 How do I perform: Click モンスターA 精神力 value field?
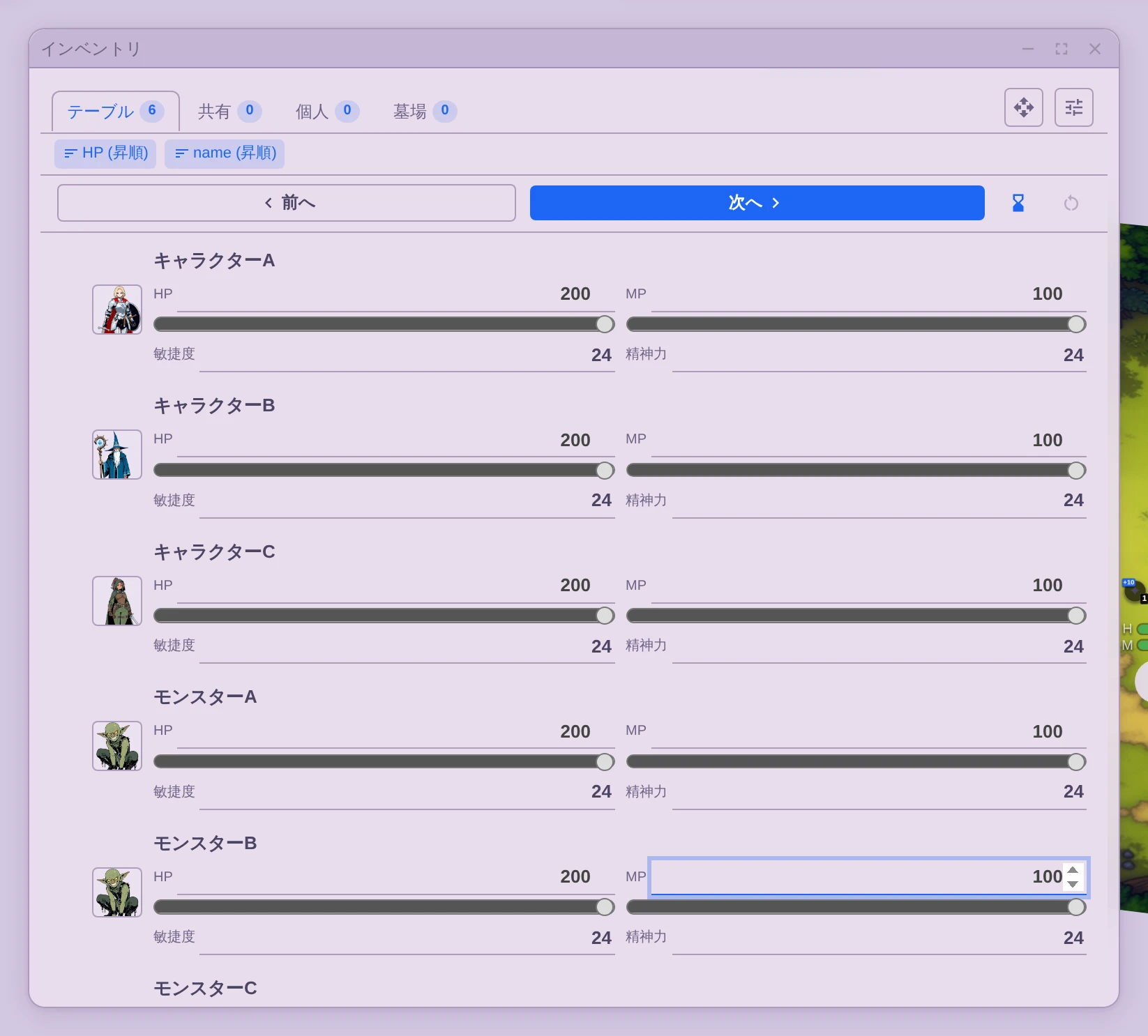click(879, 792)
